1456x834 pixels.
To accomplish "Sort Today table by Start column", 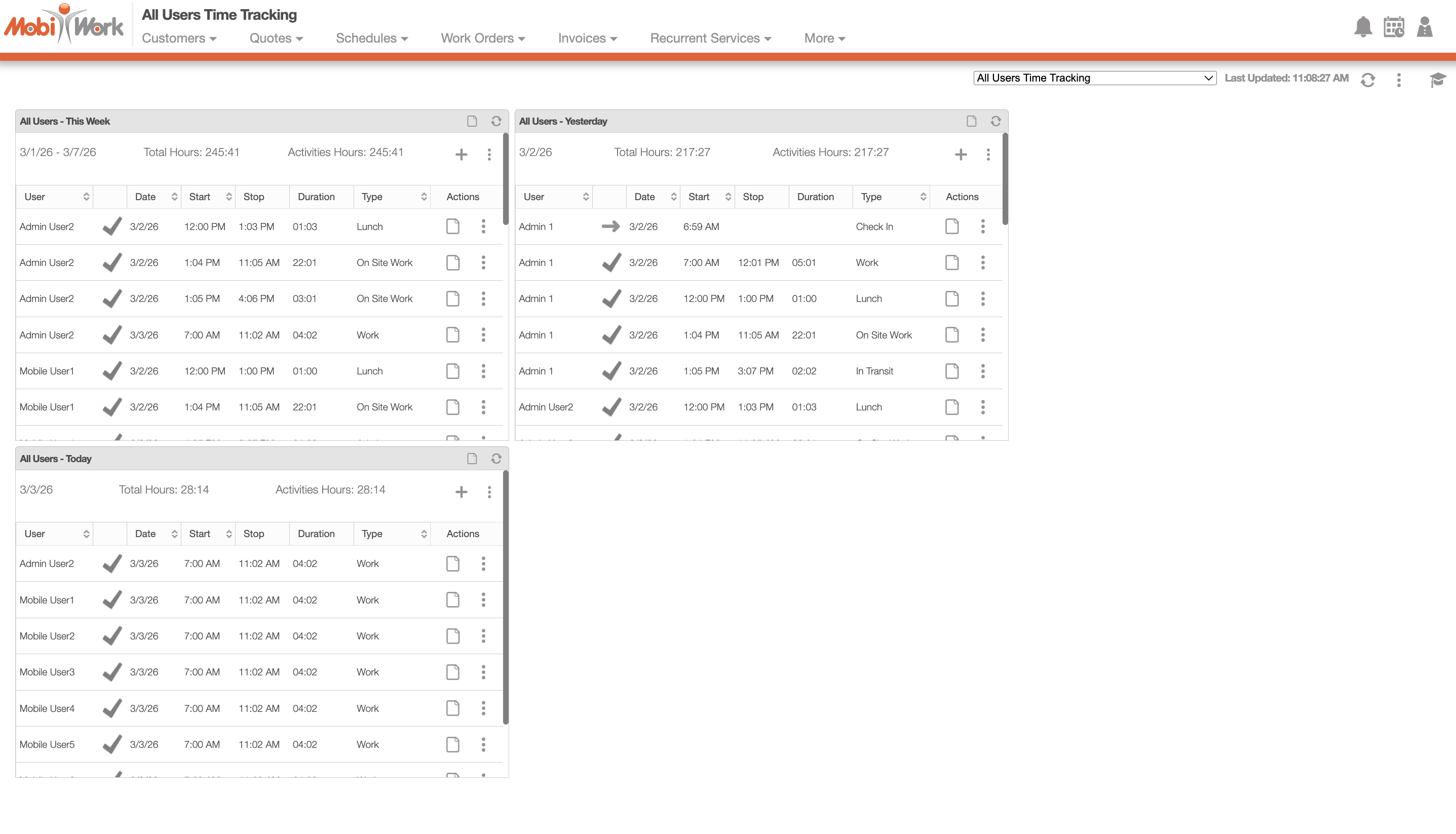I will (228, 533).
